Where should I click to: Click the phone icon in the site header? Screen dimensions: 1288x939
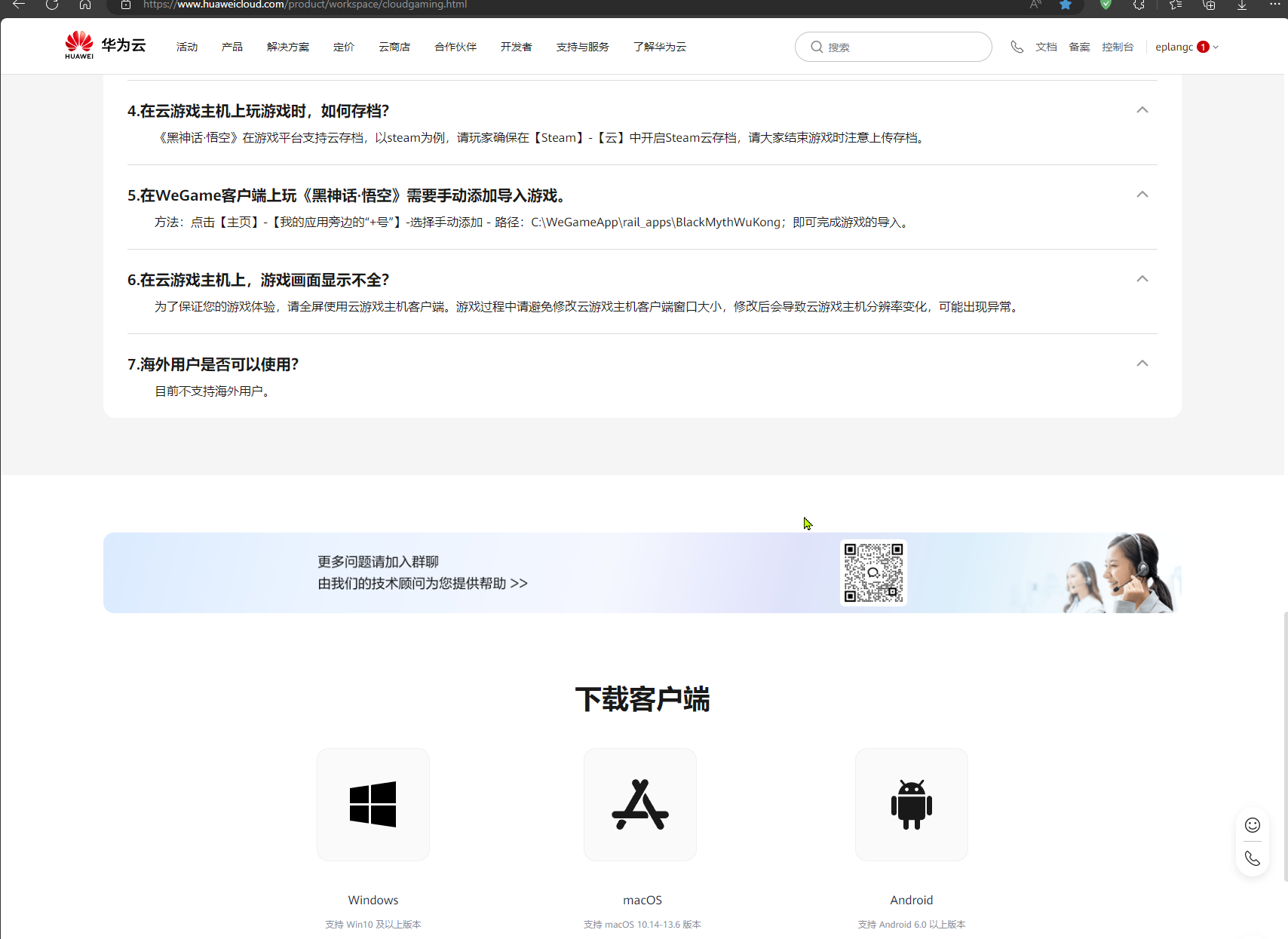(x=1017, y=47)
